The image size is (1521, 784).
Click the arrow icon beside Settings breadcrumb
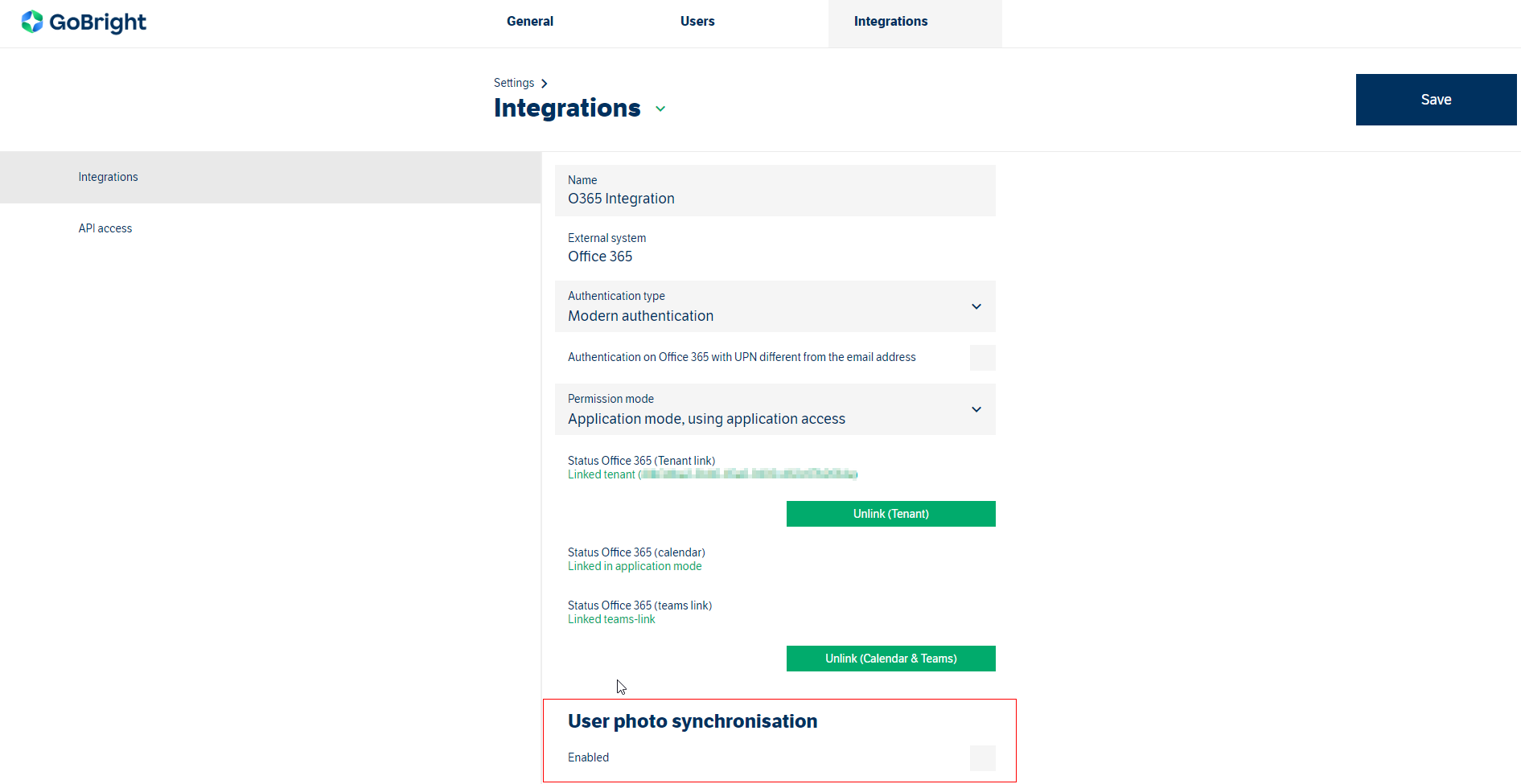click(x=545, y=84)
